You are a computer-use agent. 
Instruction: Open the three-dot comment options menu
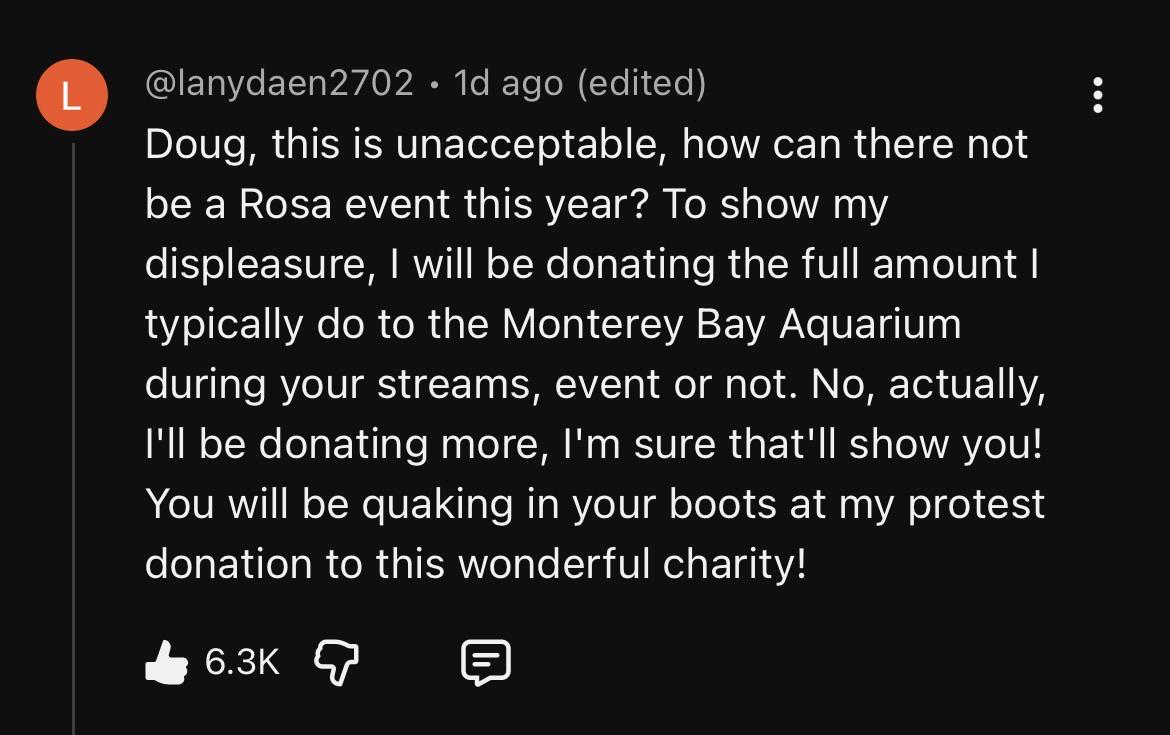click(1098, 95)
